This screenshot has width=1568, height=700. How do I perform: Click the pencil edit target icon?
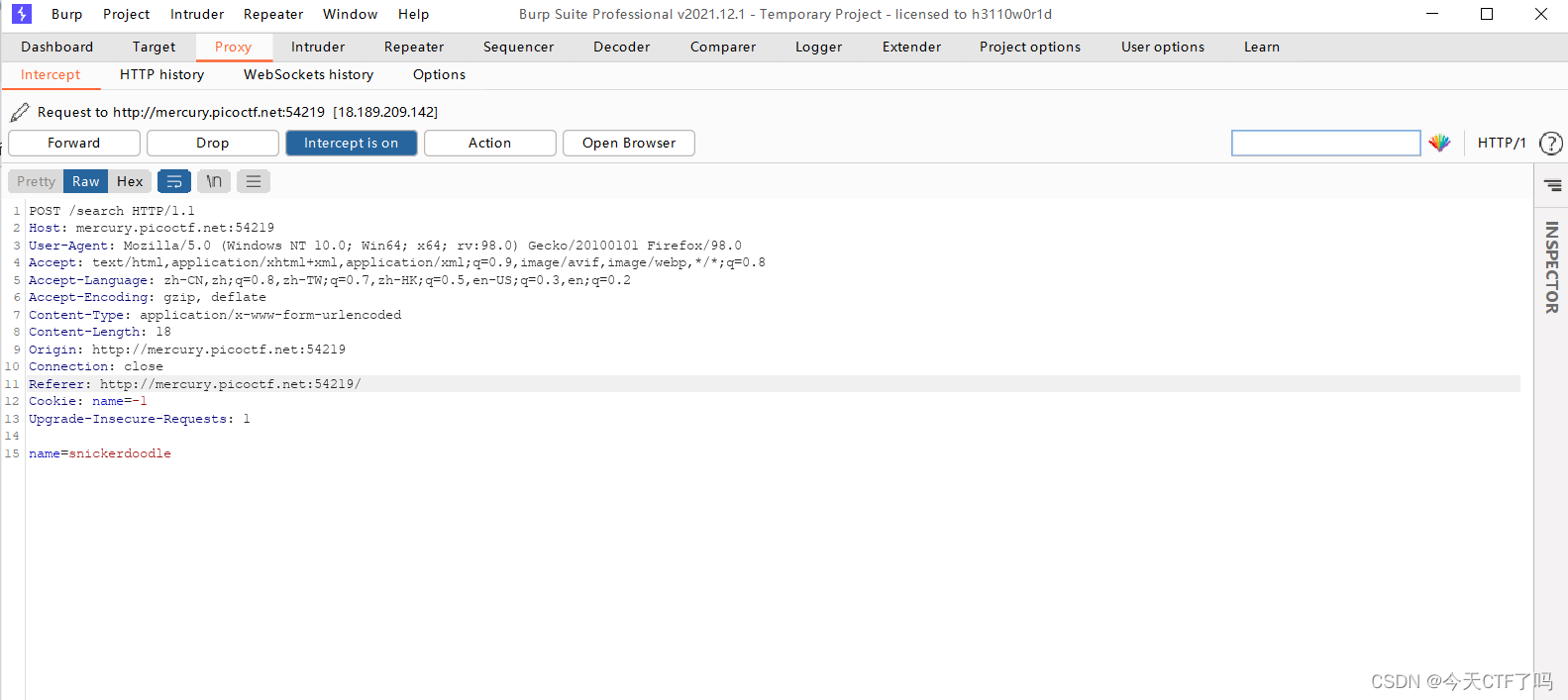[x=19, y=112]
